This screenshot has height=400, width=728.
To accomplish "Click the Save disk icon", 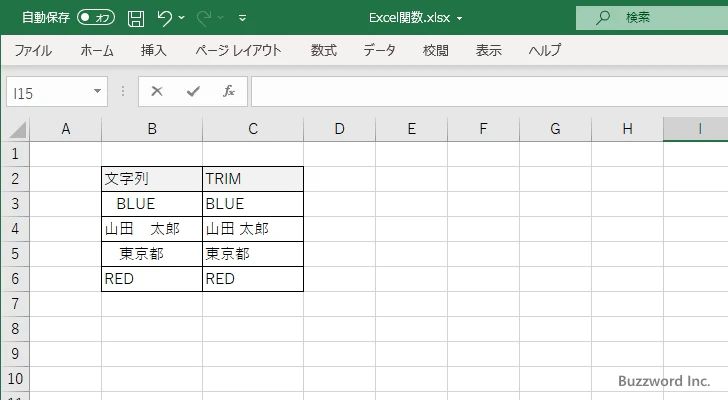I will [x=136, y=18].
